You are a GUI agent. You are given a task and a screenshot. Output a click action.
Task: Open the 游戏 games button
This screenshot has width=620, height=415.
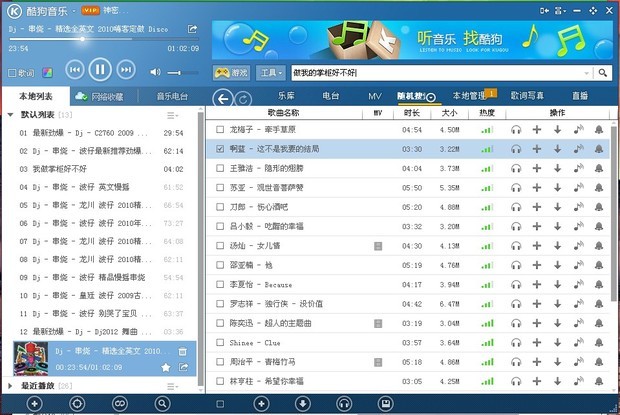231,73
